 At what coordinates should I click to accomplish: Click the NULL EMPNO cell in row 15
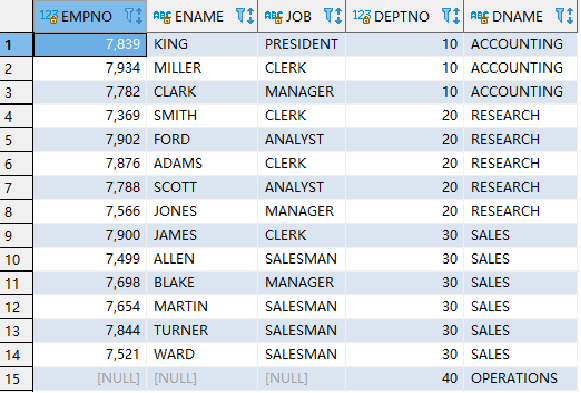(x=90, y=379)
